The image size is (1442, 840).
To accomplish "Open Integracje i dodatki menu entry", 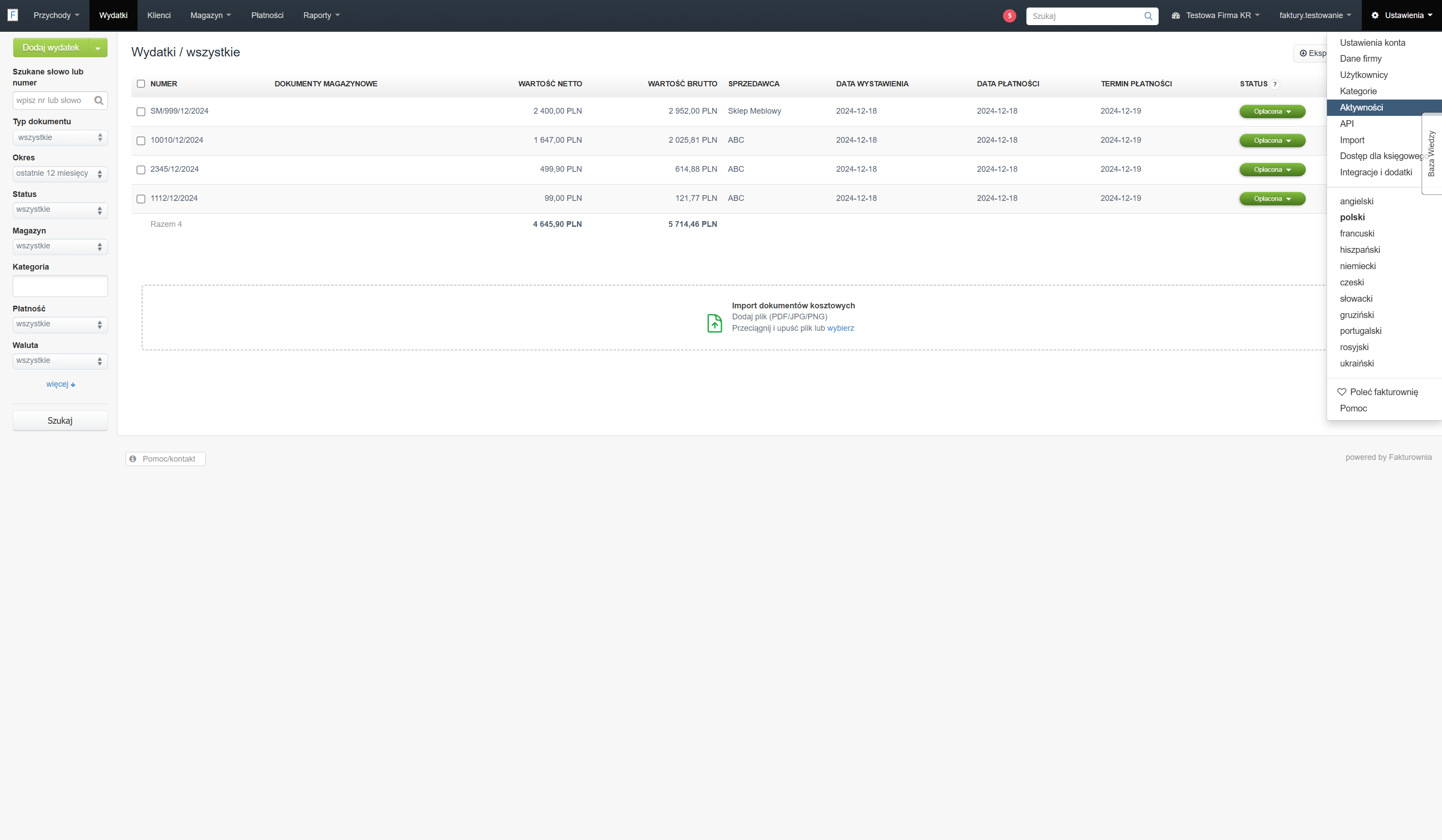I will click(1375, 172).
